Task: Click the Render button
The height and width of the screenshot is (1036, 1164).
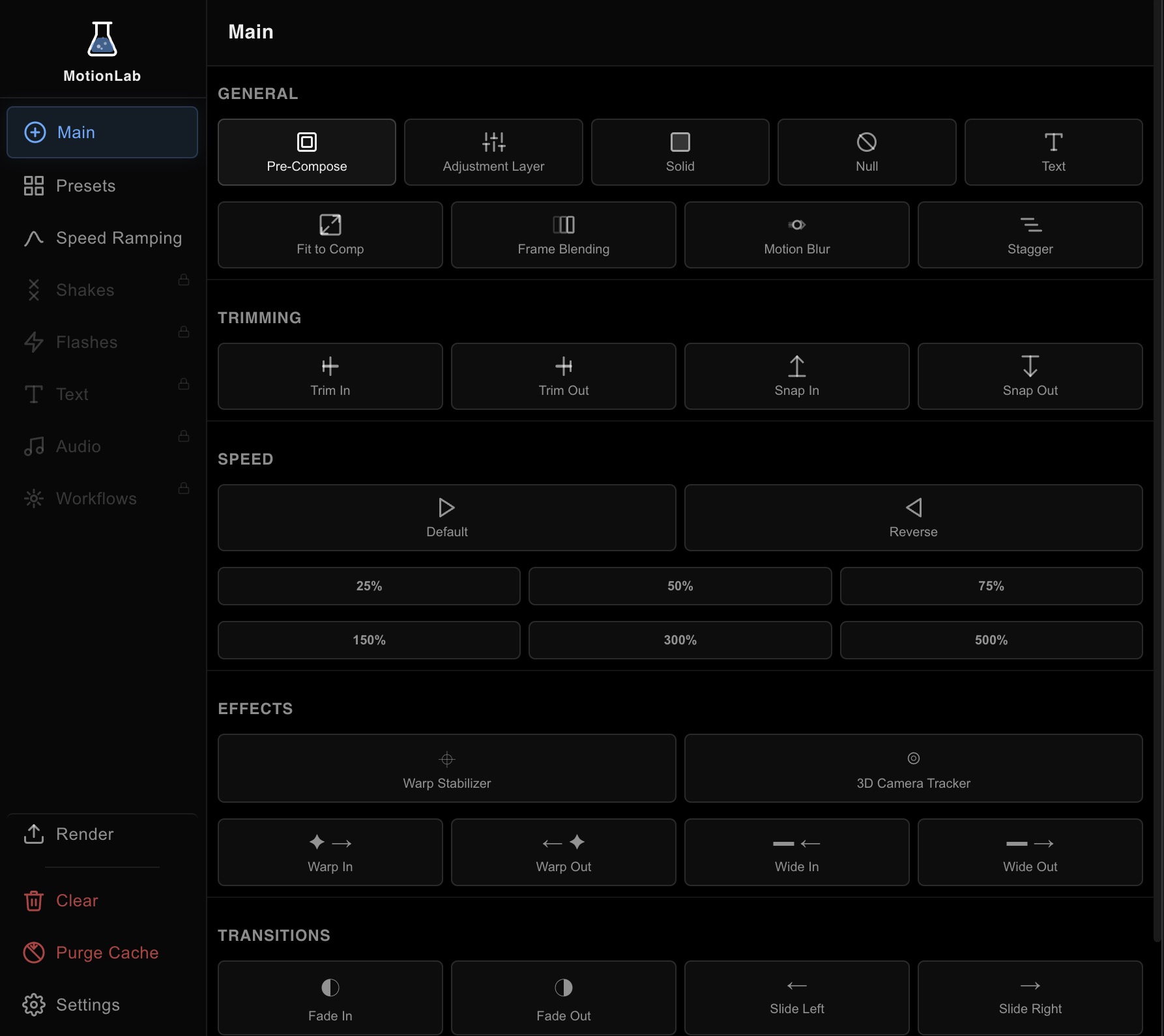Action: pos(84,835)
